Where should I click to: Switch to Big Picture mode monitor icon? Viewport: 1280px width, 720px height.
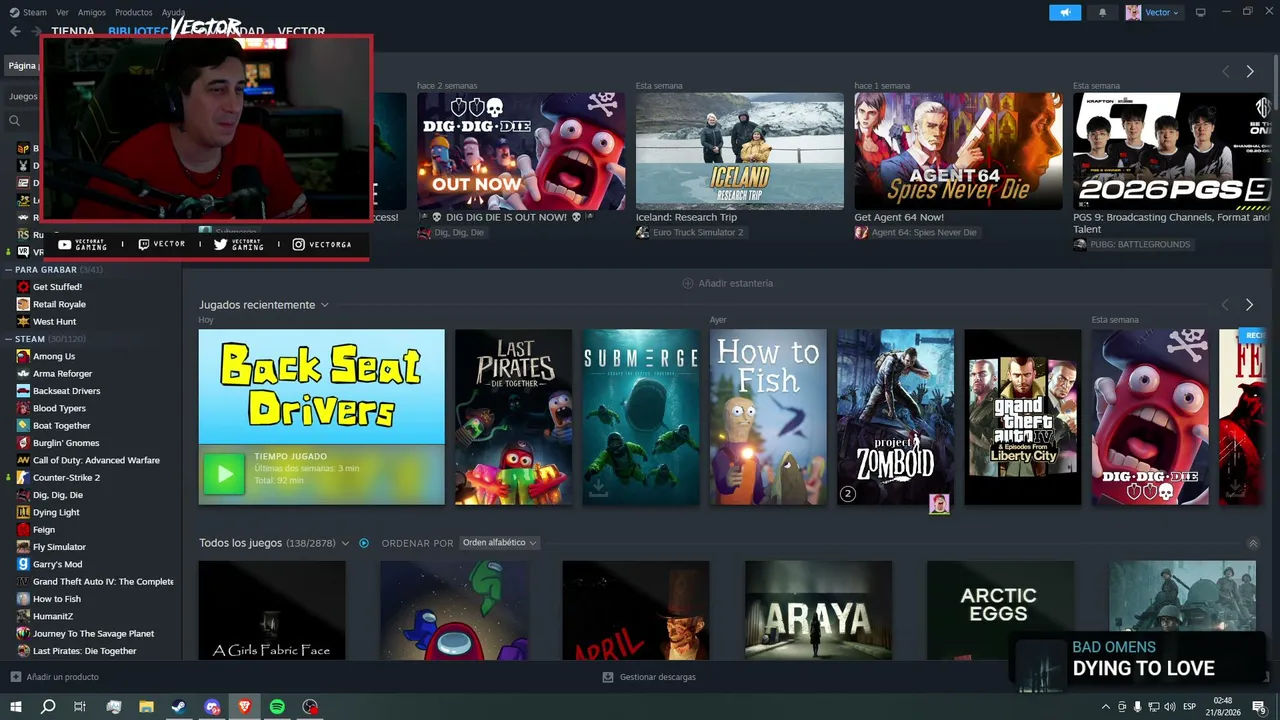tap(1201, 12)
